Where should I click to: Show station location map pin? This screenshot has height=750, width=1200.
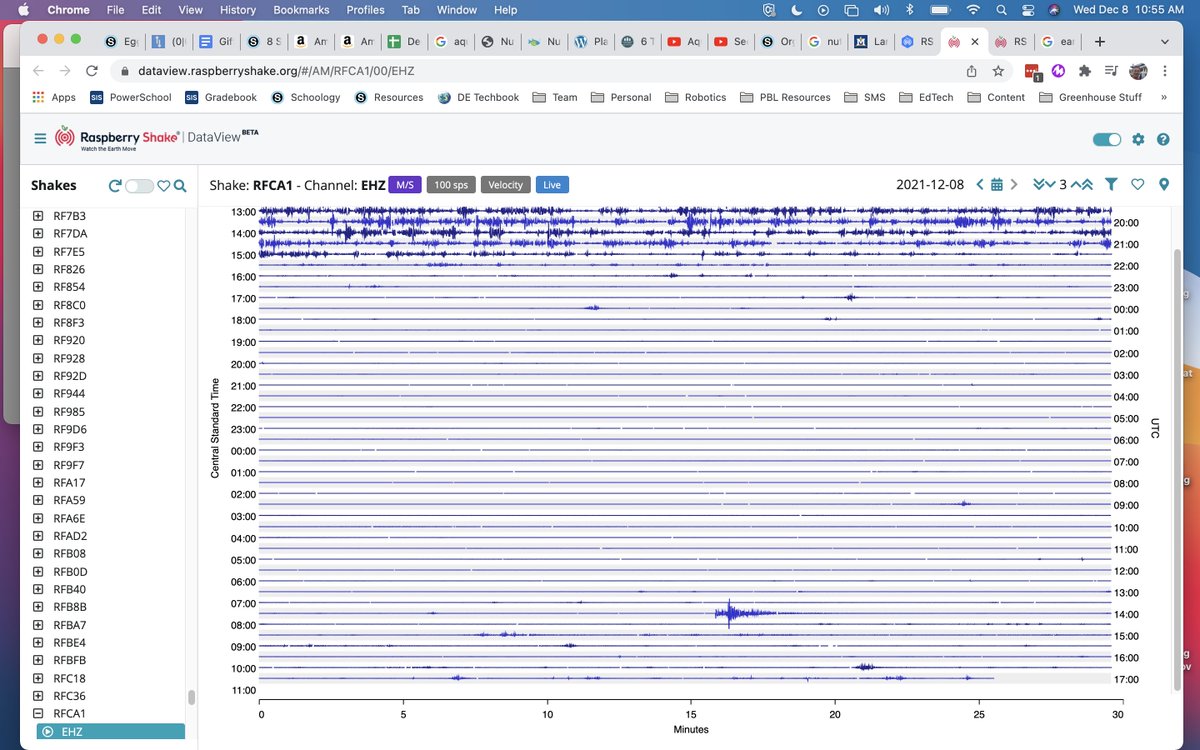tap(1163, 185)
